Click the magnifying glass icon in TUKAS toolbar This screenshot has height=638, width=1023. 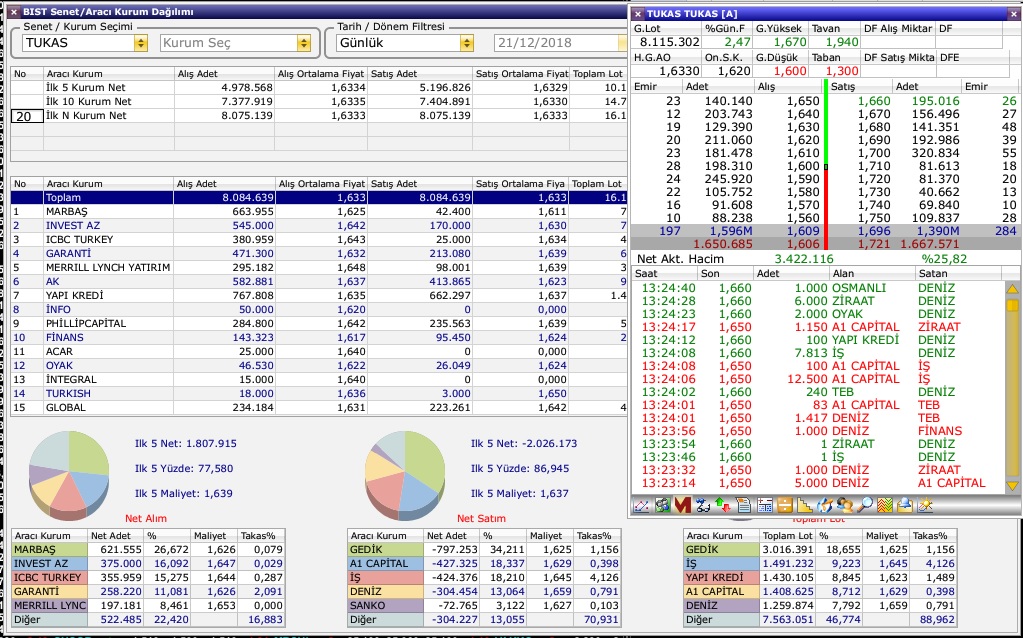[865, 505]
